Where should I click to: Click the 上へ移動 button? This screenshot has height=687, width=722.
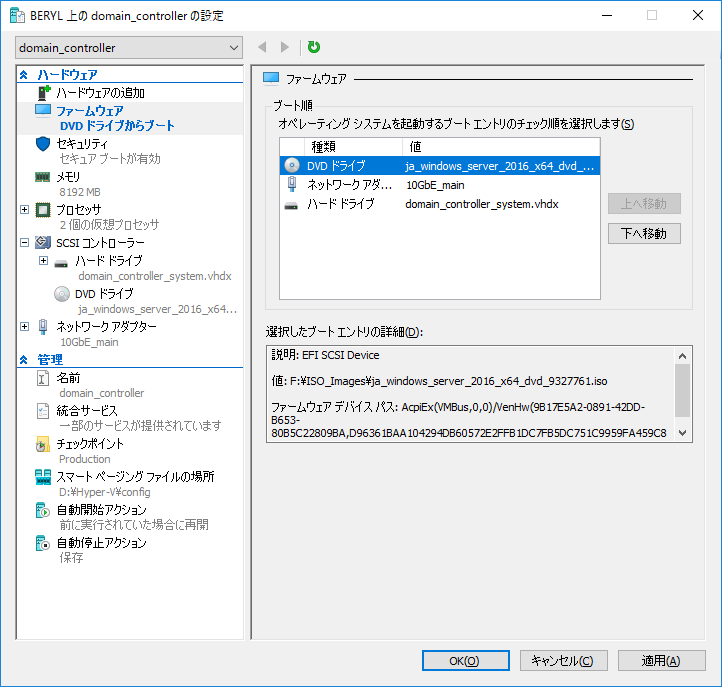tap(644, 204)
